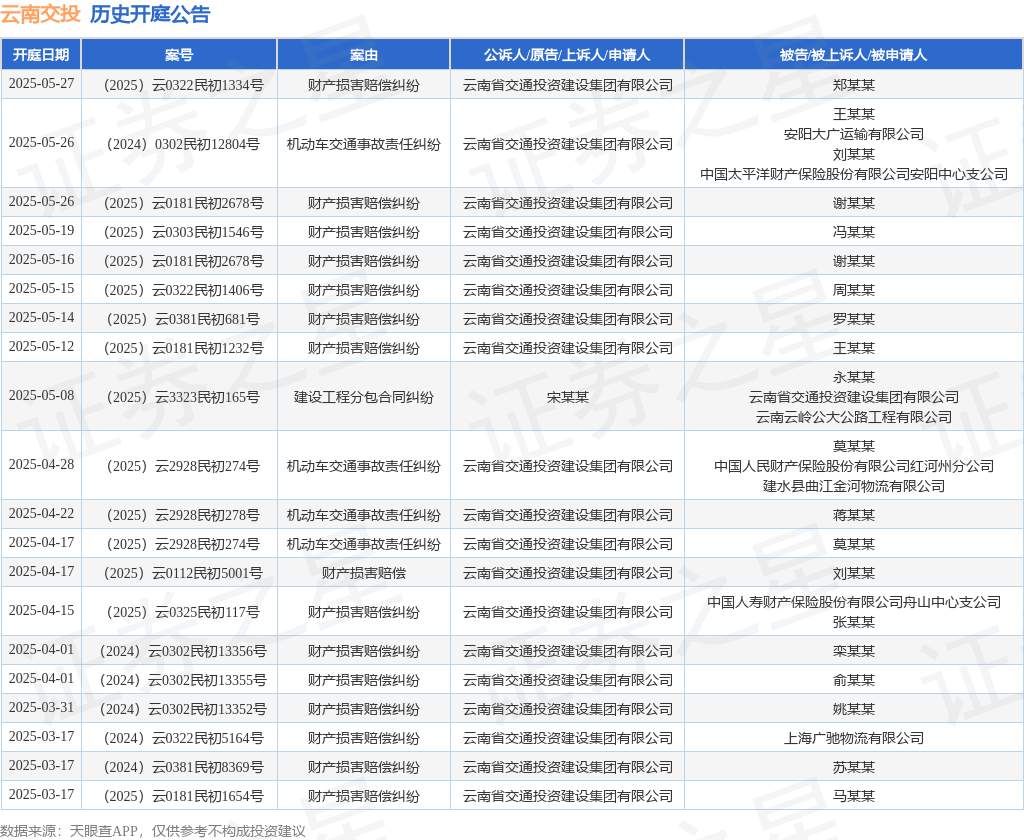Select case (2025)云0112民初5001号

(x=179, y=573)
